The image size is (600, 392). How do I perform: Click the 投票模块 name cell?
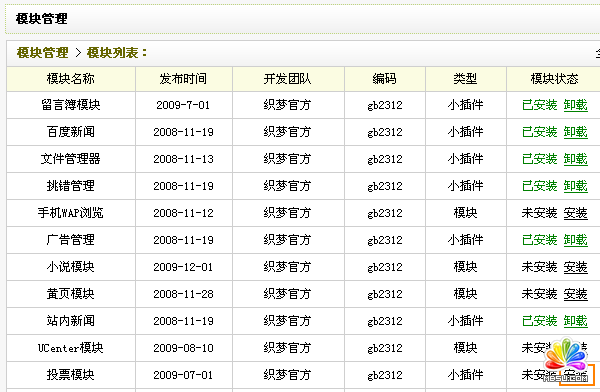pos(71,375)
